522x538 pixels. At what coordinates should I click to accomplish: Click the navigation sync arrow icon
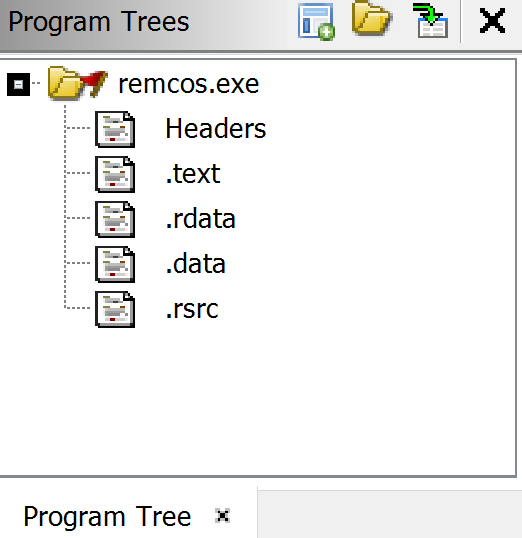tap(431, 21)
